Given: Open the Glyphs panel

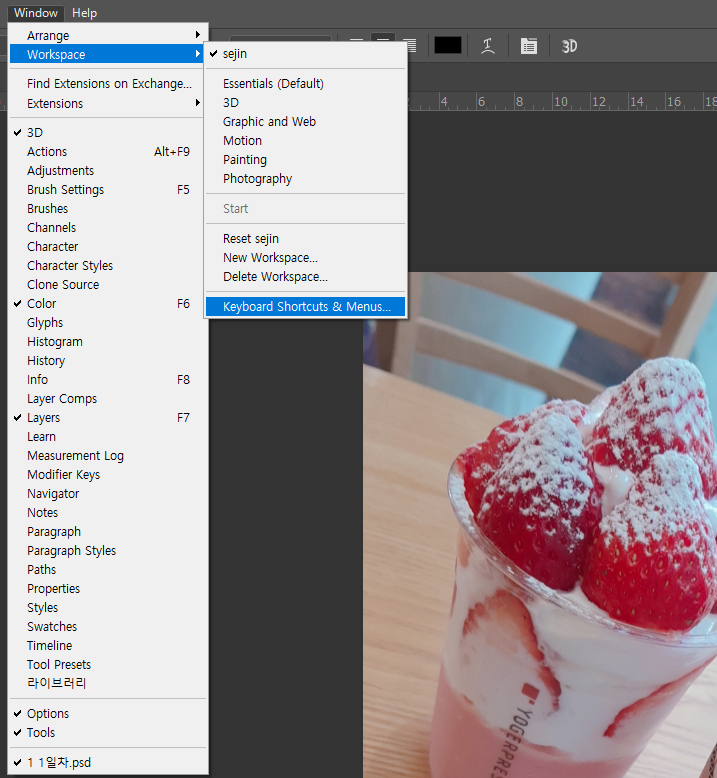Looking at the screenshot, I should tap(106, 323).
